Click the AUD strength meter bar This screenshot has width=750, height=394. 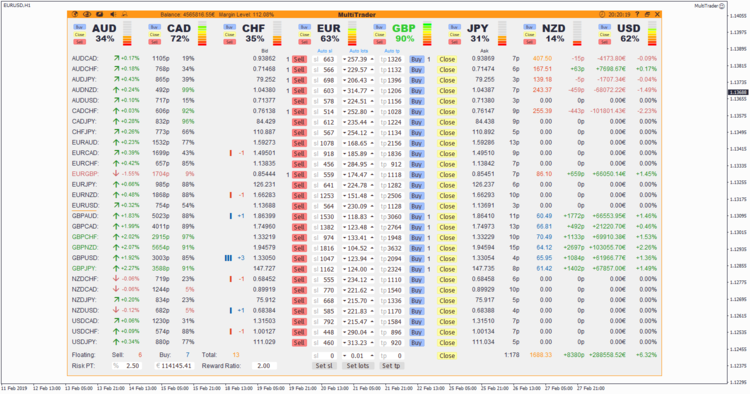pos(127,34)
